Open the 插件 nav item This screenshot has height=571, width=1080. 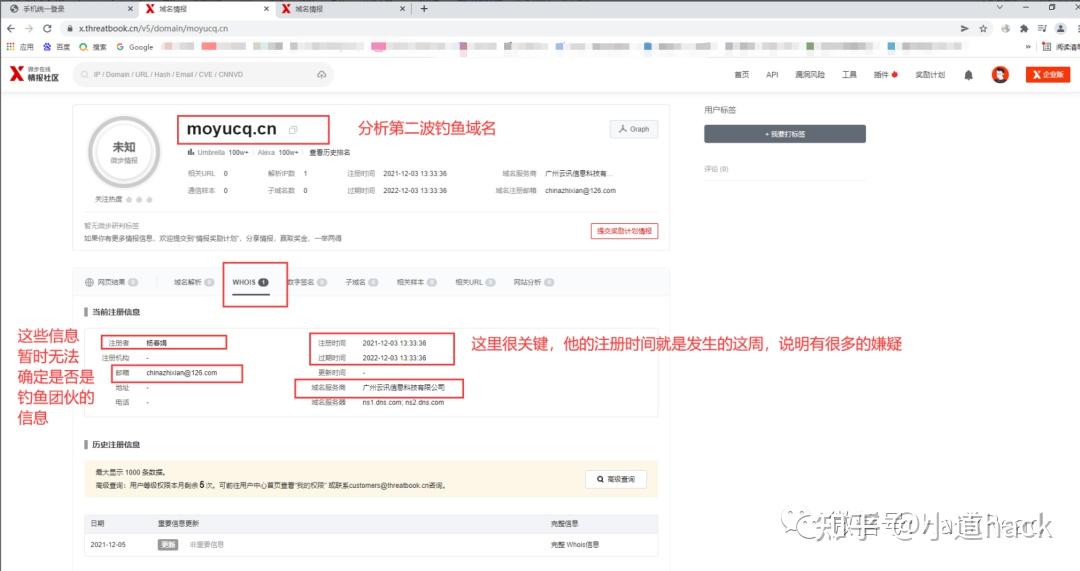coord(885,74)
